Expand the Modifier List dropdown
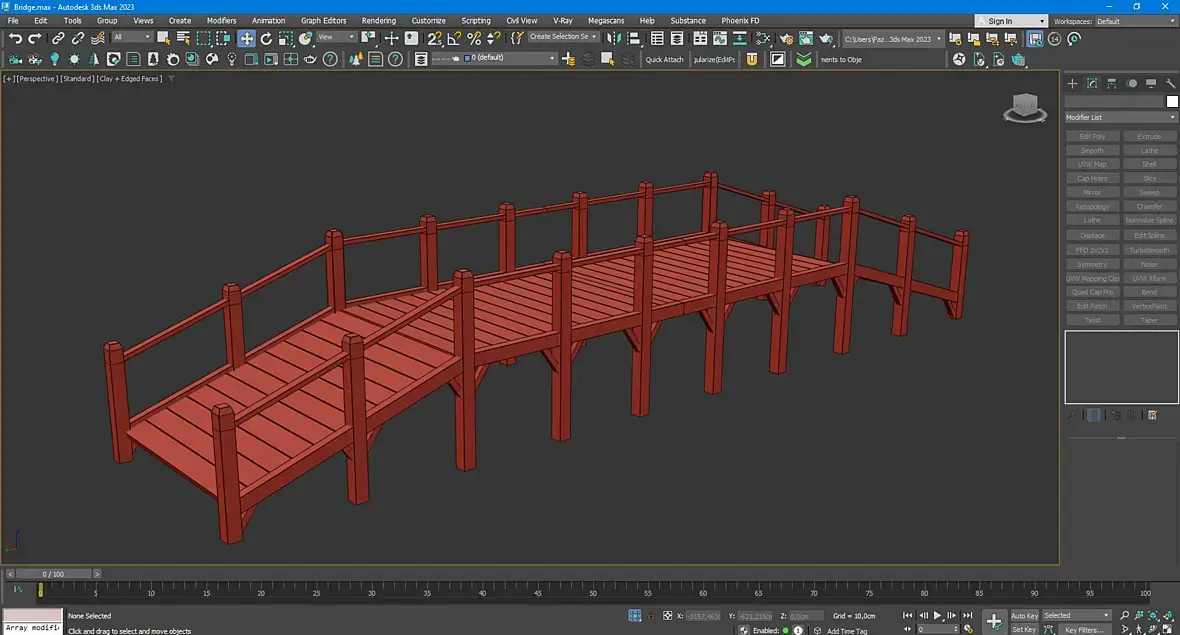This screenshot has width=1180, height=635. [x=1121, y=117]
